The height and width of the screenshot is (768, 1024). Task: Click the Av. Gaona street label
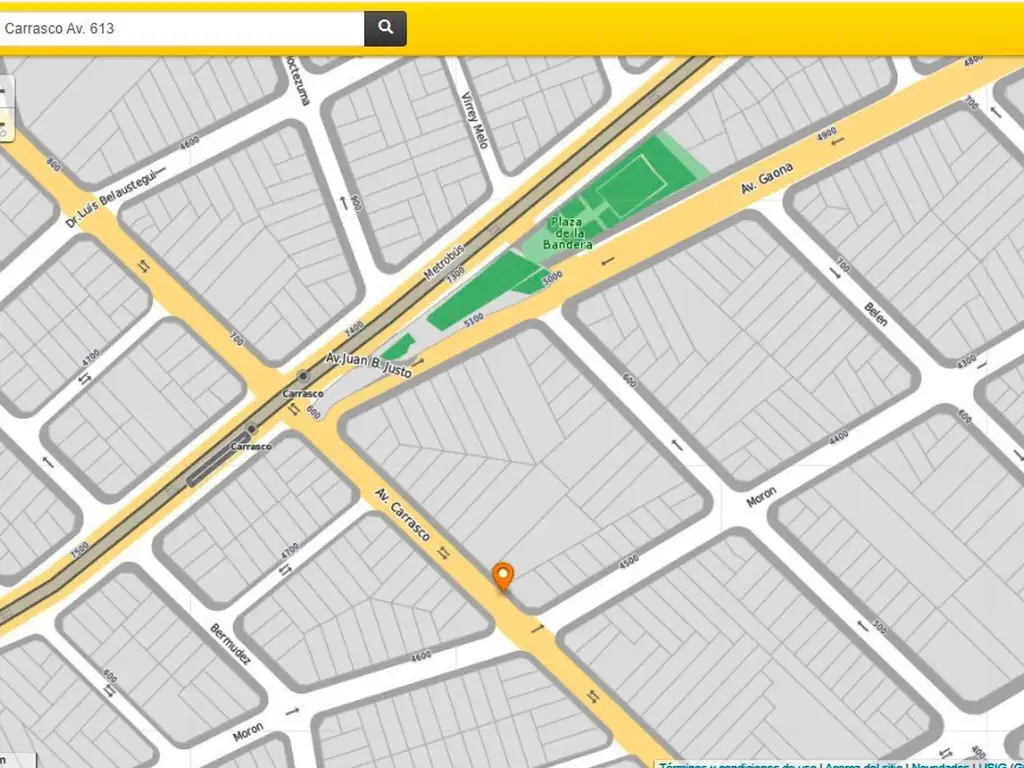[x=767, y=179]
